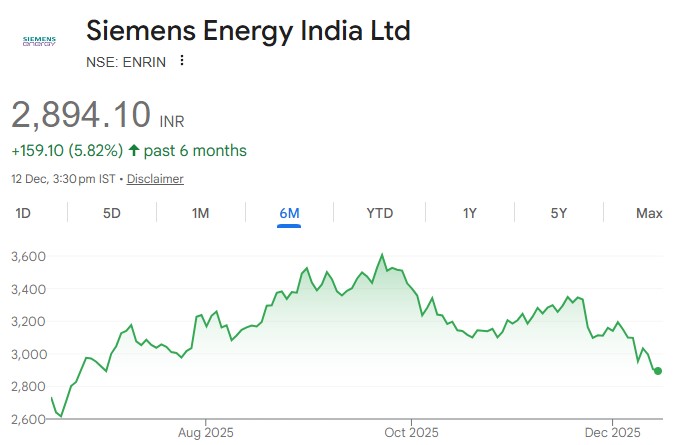
Task: Show the 5Y price chart
Action: click(558, 213)
